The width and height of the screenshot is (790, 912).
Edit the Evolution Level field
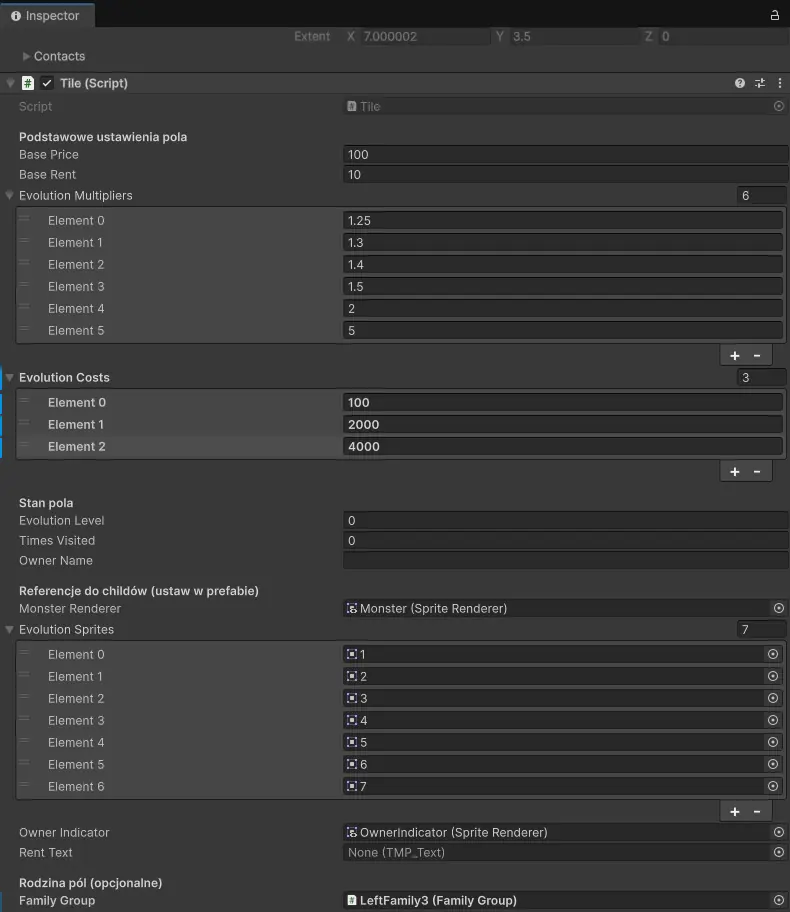tap(565, 521)
